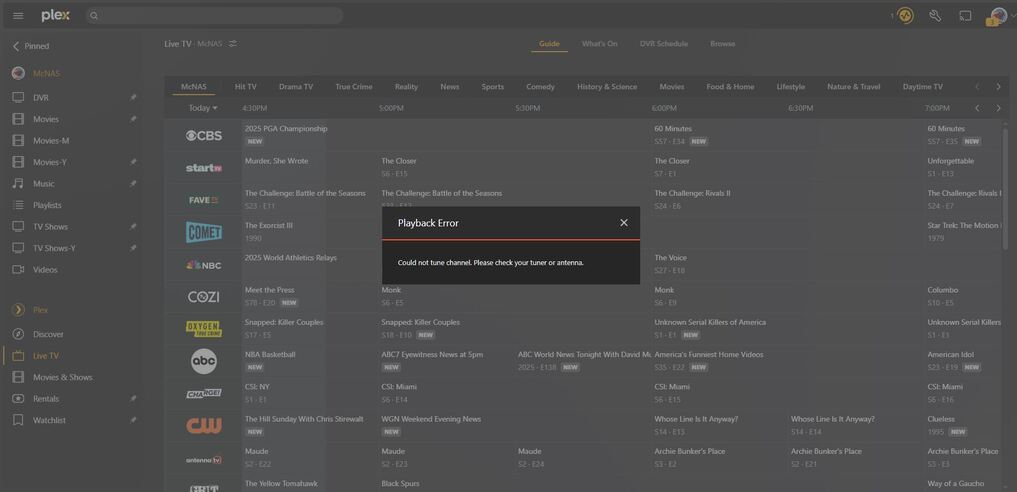Toggle pin for Rentals
1017x492 pixels.
133,399
